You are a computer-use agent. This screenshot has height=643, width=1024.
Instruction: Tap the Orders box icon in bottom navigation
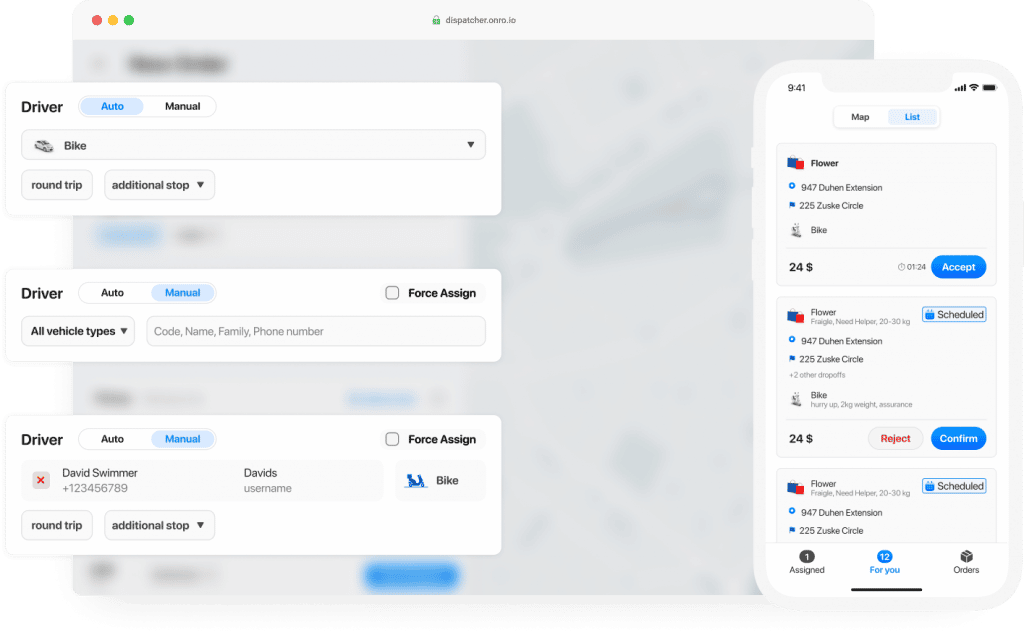tap(966, 557)
